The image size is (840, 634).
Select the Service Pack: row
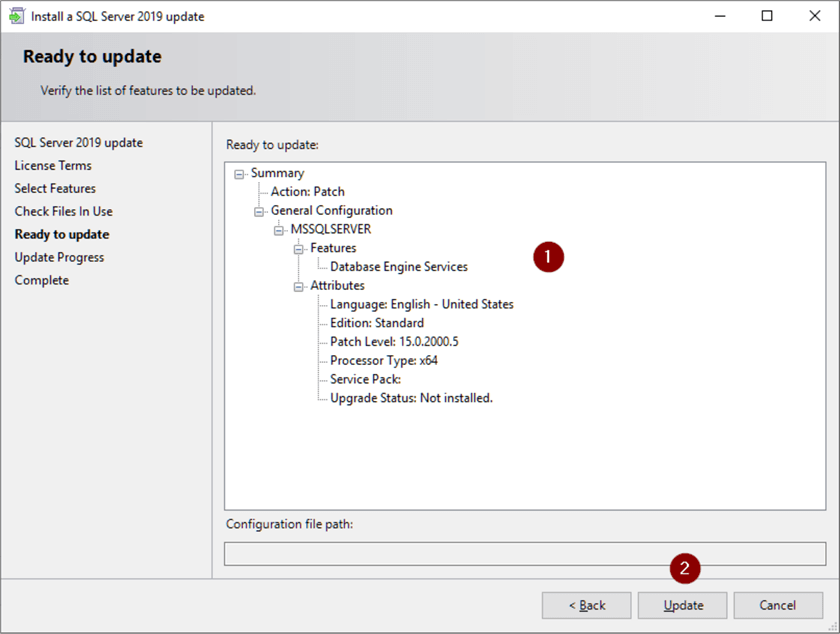tap(365, 379)
